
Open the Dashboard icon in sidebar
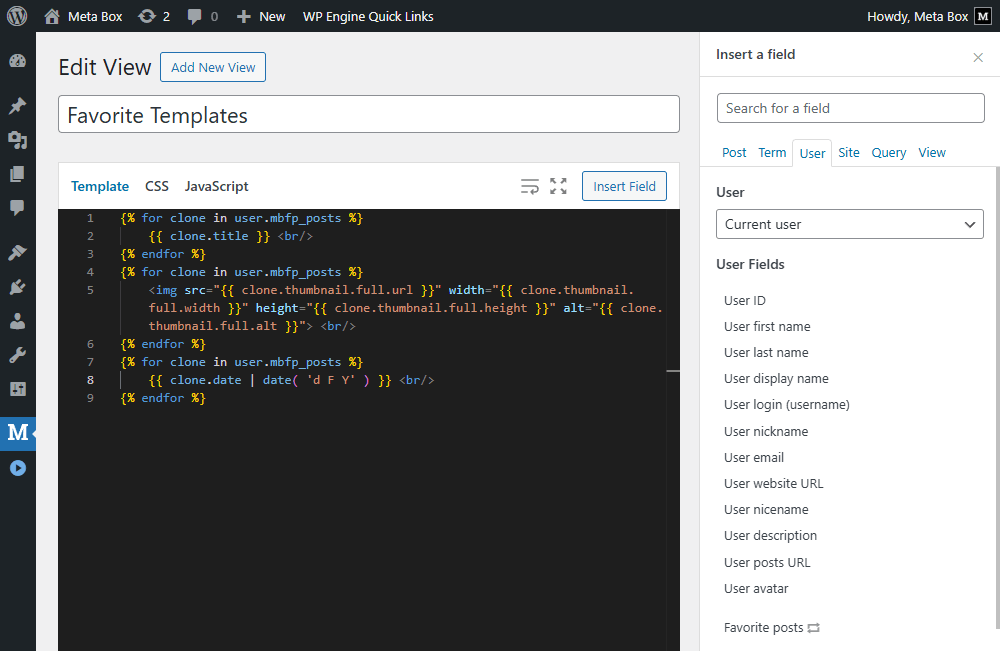tap(17, 61)
